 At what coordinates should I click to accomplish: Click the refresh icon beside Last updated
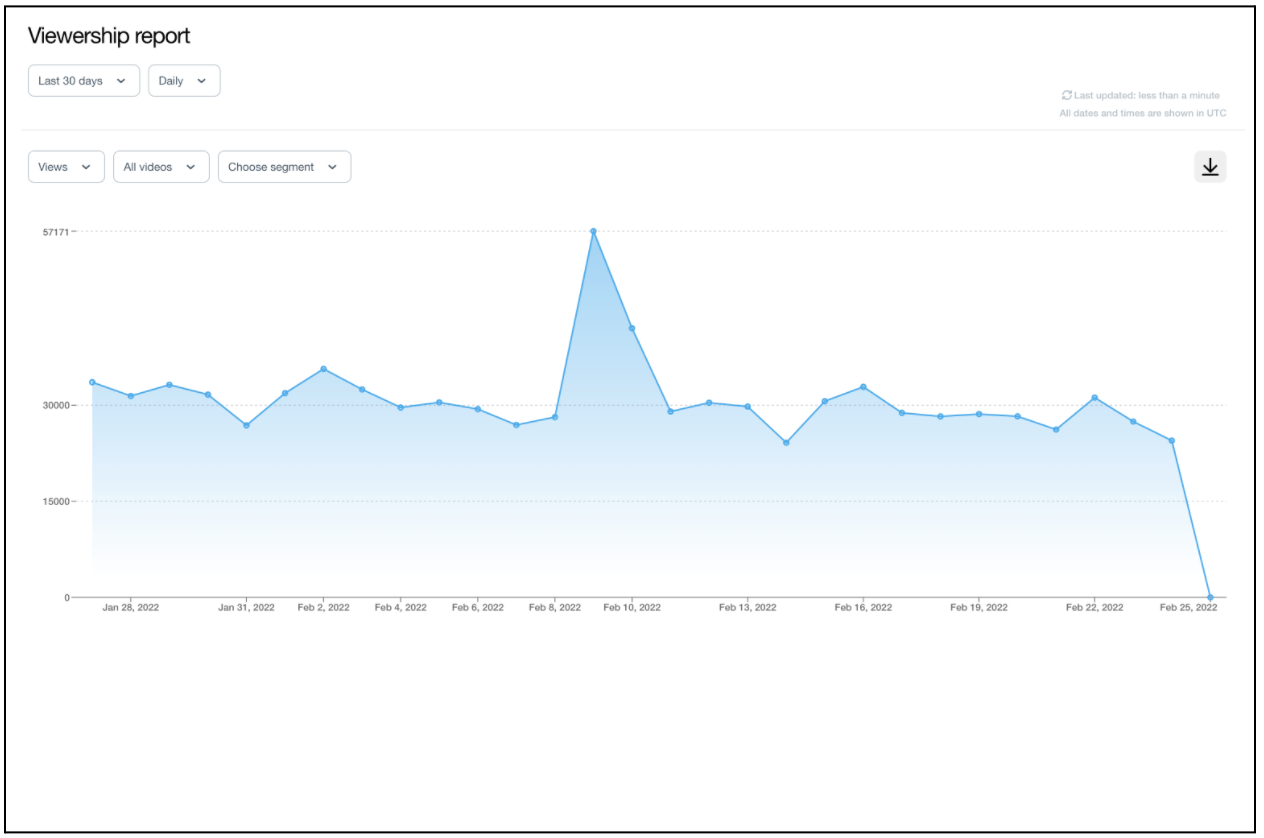pos(1066,96)
